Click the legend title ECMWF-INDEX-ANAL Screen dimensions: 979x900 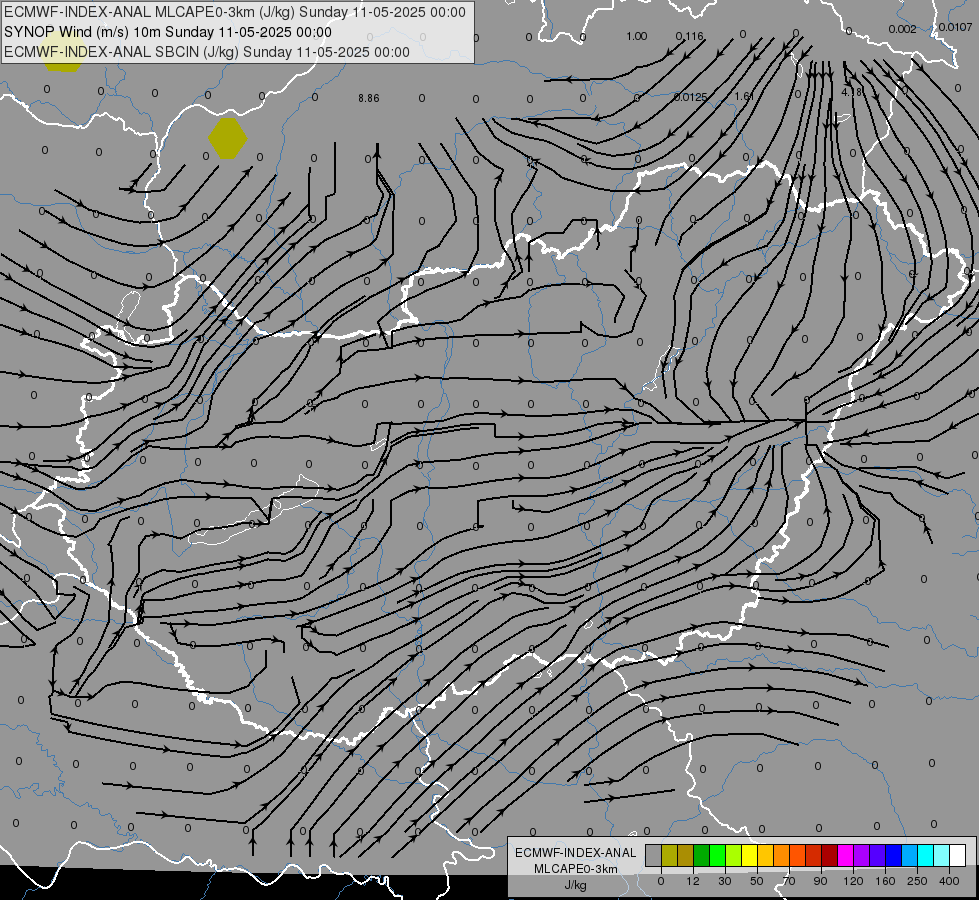coord(576,853)
